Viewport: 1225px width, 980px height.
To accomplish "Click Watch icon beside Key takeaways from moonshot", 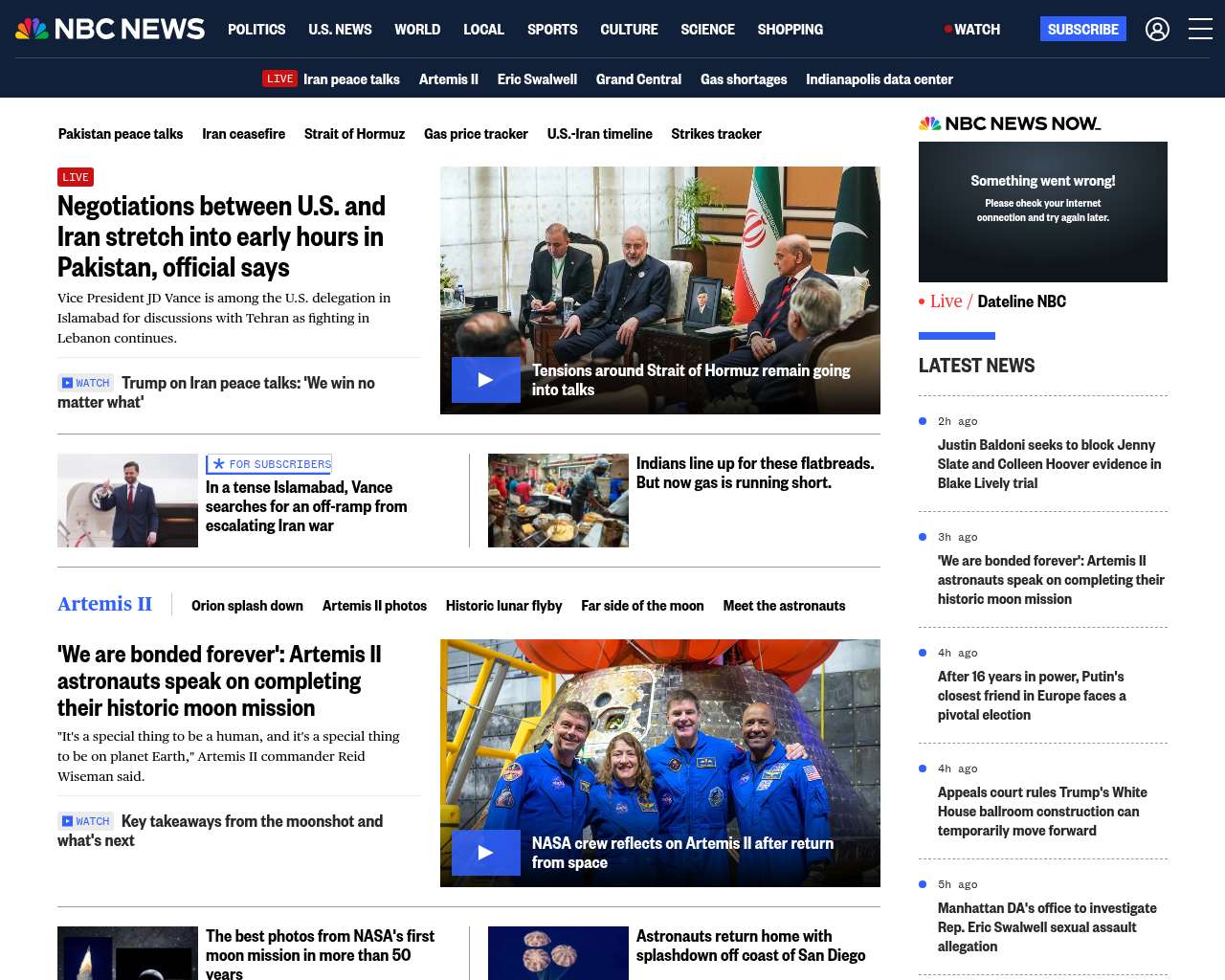I will coord(85,821).
